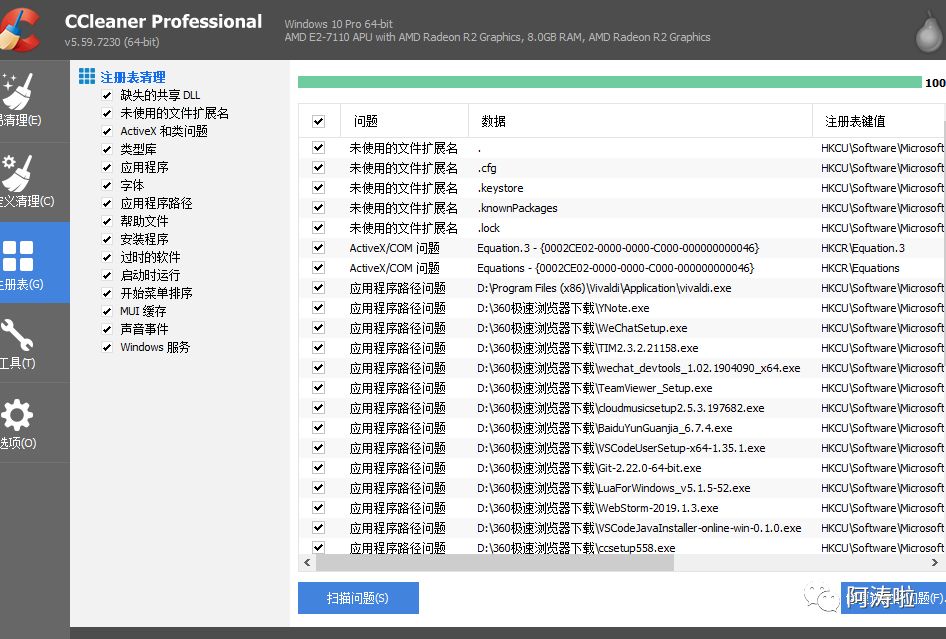Toggle the 缺失的共享 DLL checkbox
Viewport: 946px width, 639px height.
click(107, 95)
